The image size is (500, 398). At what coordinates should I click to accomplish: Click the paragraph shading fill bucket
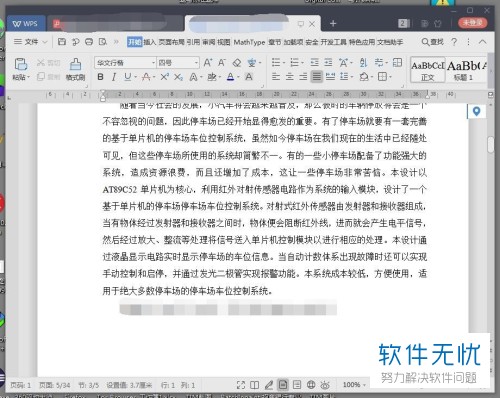pos(364,77)
